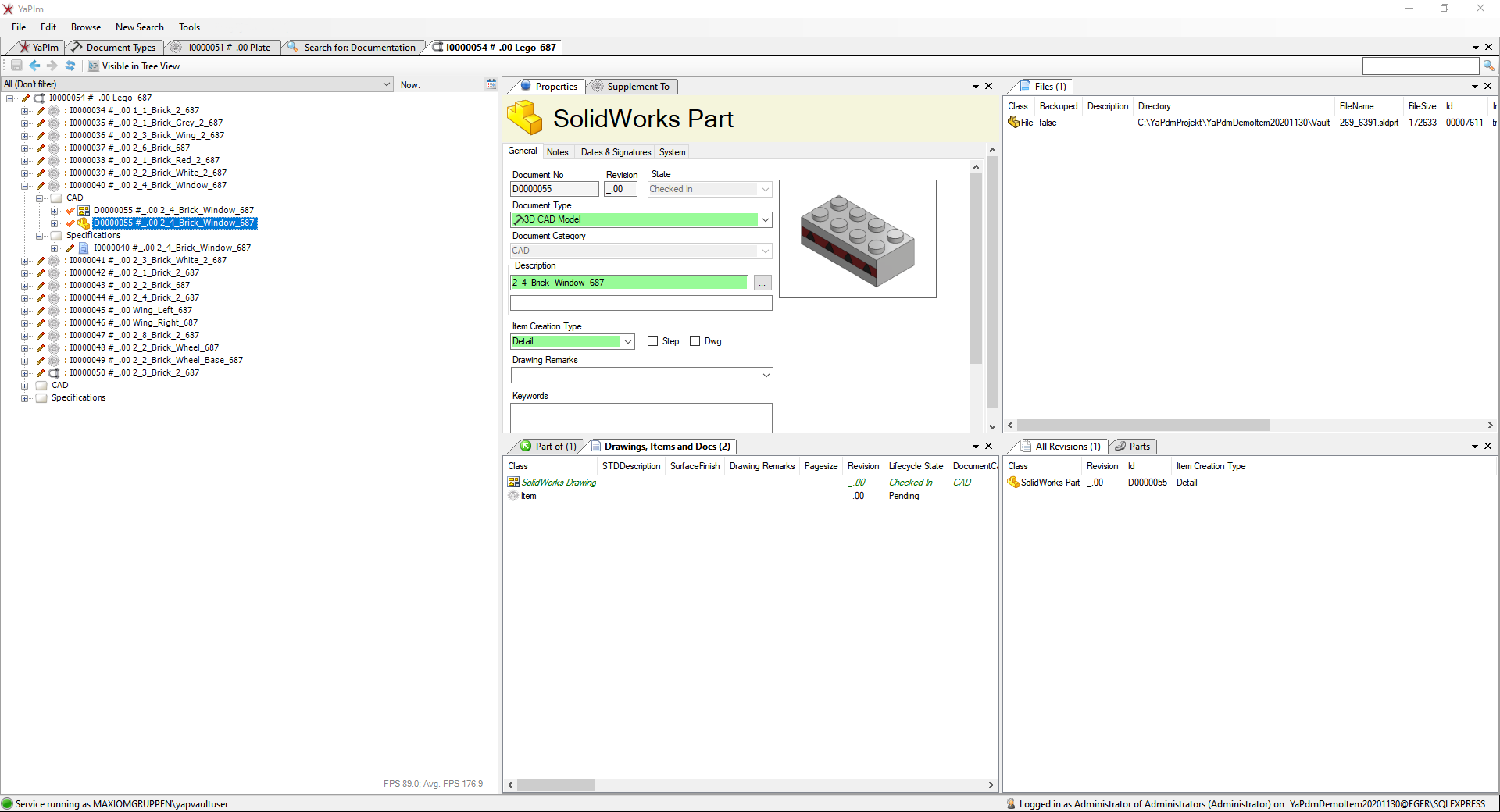Open the Browse menu
Viewport: 1500px width, 812px height.
coord(86,27)
